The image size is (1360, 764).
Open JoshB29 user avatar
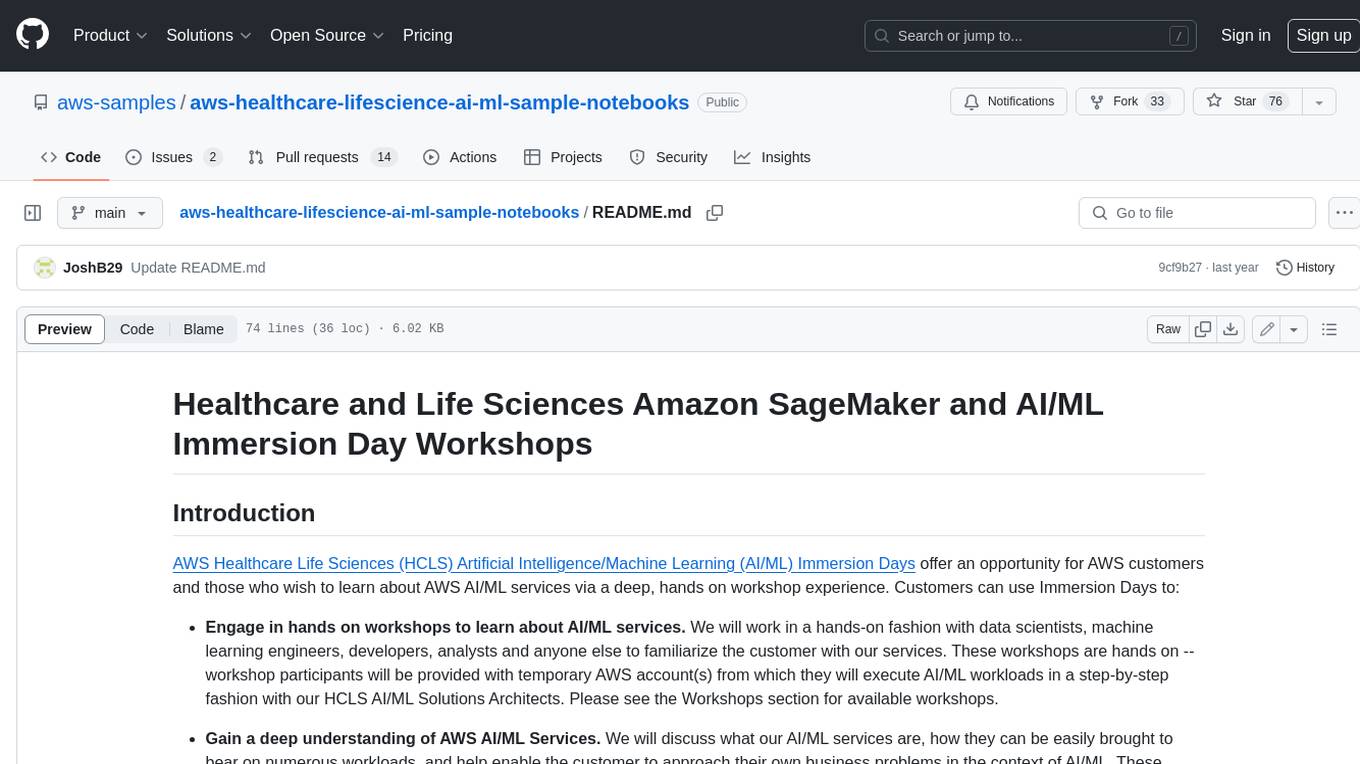pos(44,268)
